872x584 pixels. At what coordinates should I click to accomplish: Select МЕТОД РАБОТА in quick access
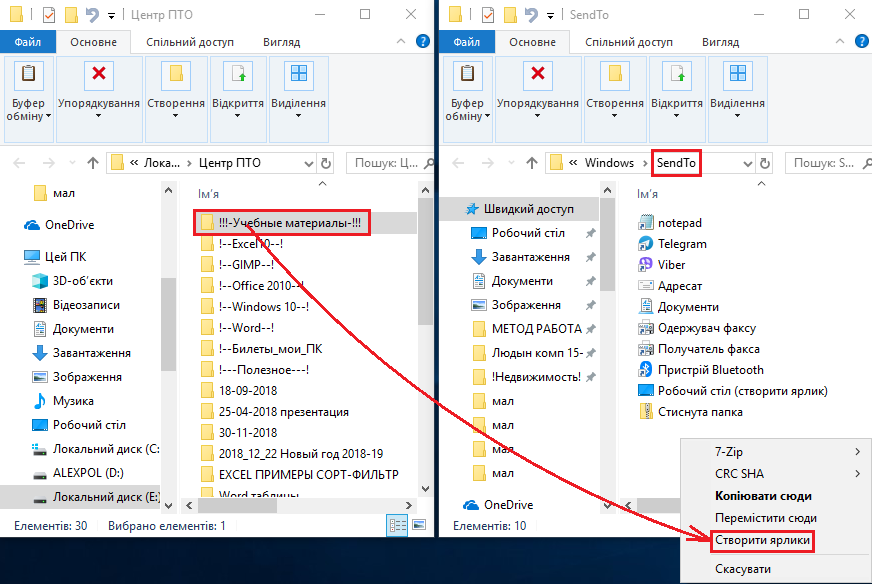point(527,329)
